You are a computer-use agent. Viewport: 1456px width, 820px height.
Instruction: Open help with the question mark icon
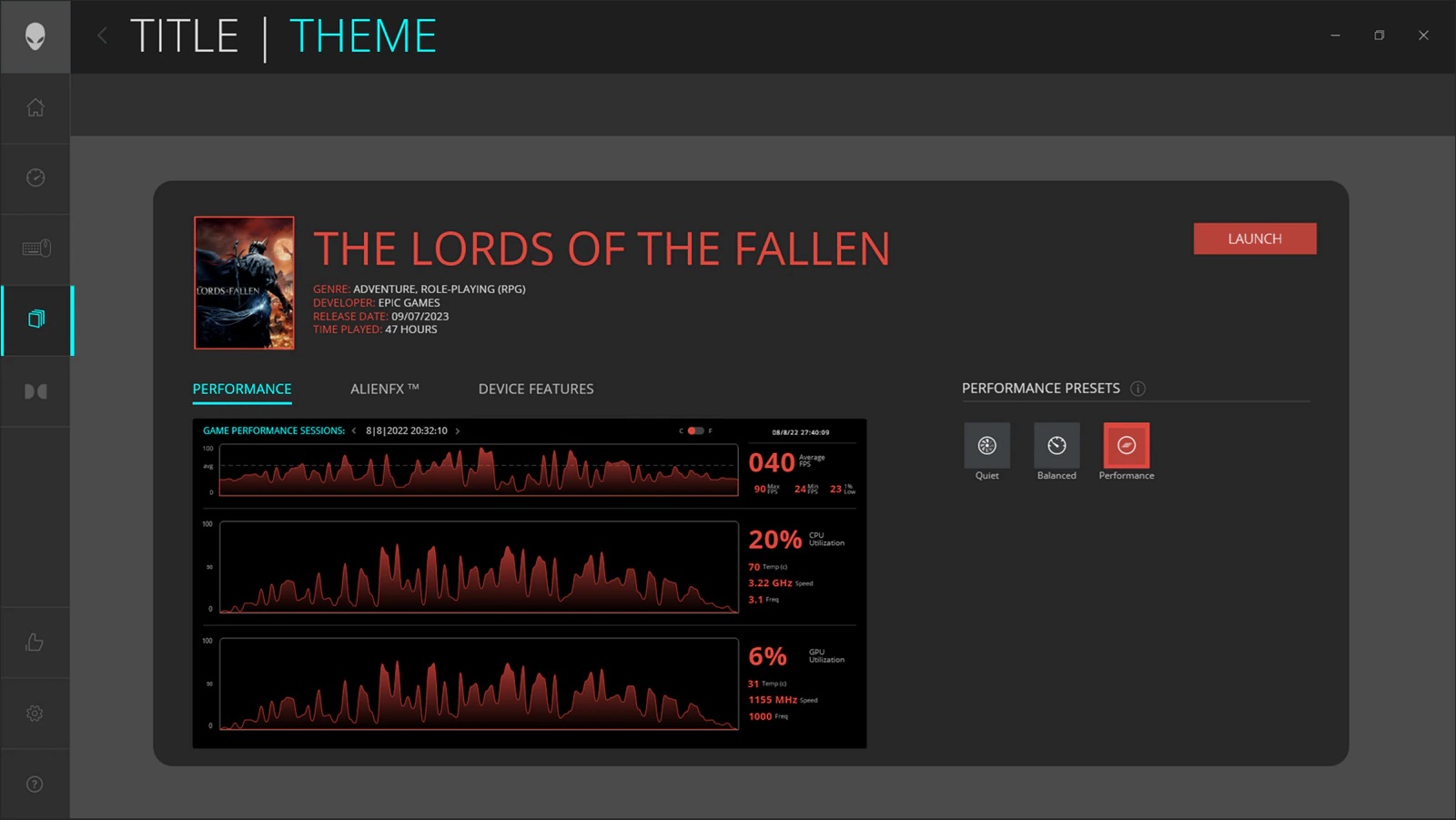pos(35,784)
